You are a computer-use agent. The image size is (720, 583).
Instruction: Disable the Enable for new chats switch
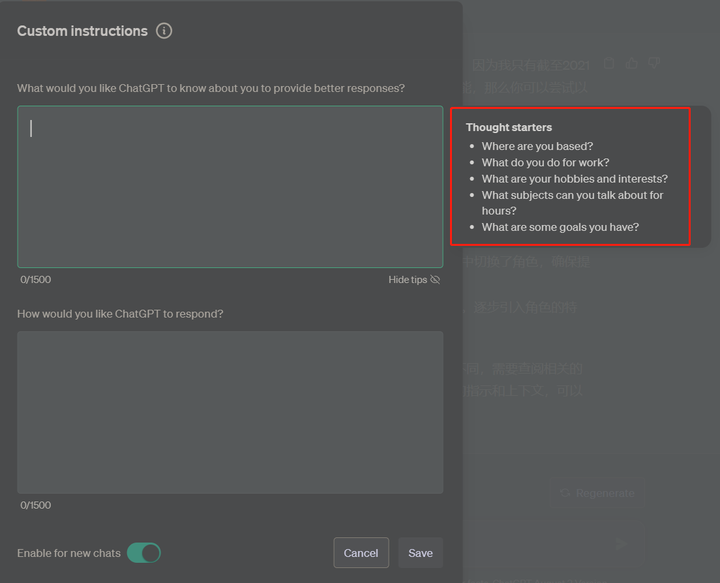[x=144, y=553]
